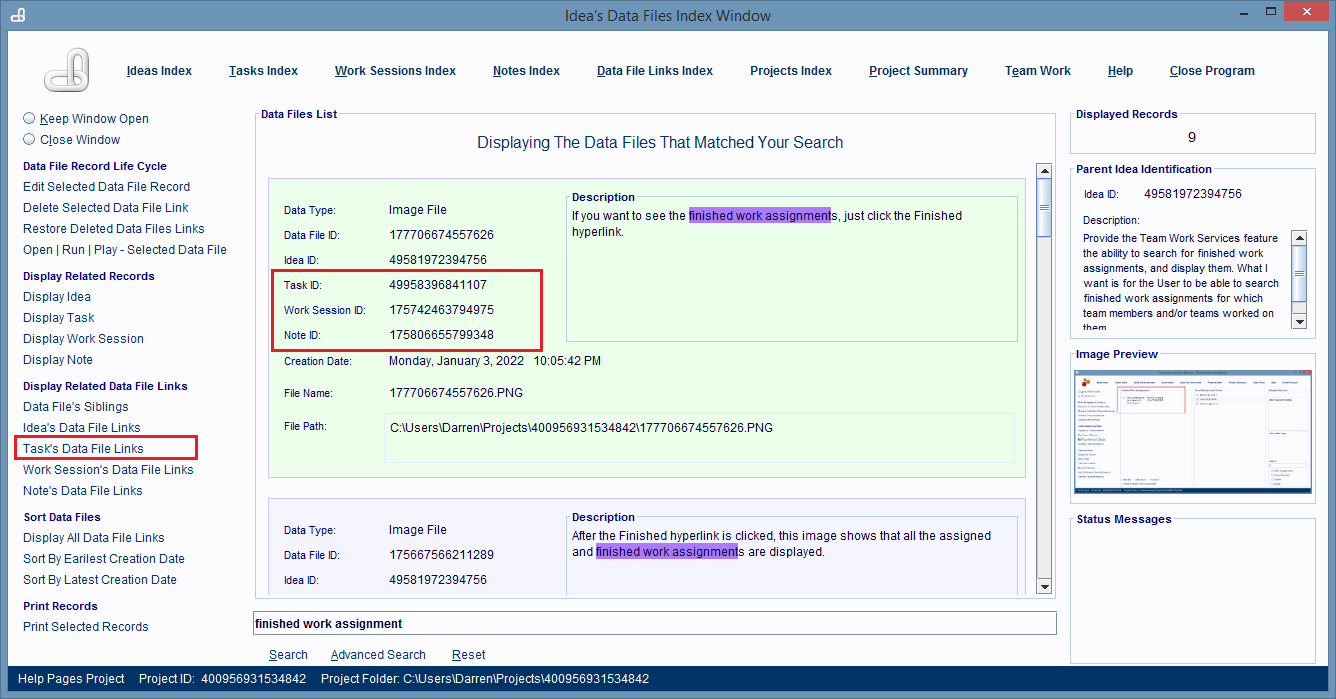
Task: Click the Reset link
Action: coord(468,655)
